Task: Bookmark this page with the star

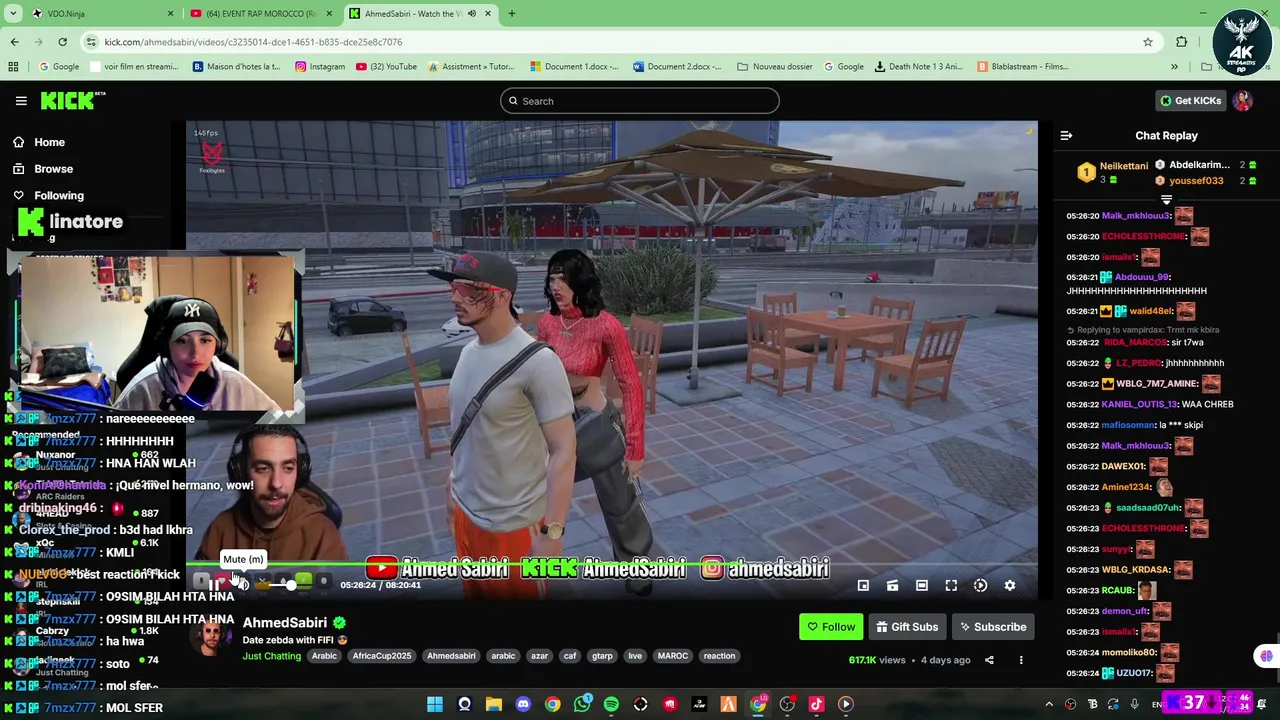Action: (x=1148, y=42)
